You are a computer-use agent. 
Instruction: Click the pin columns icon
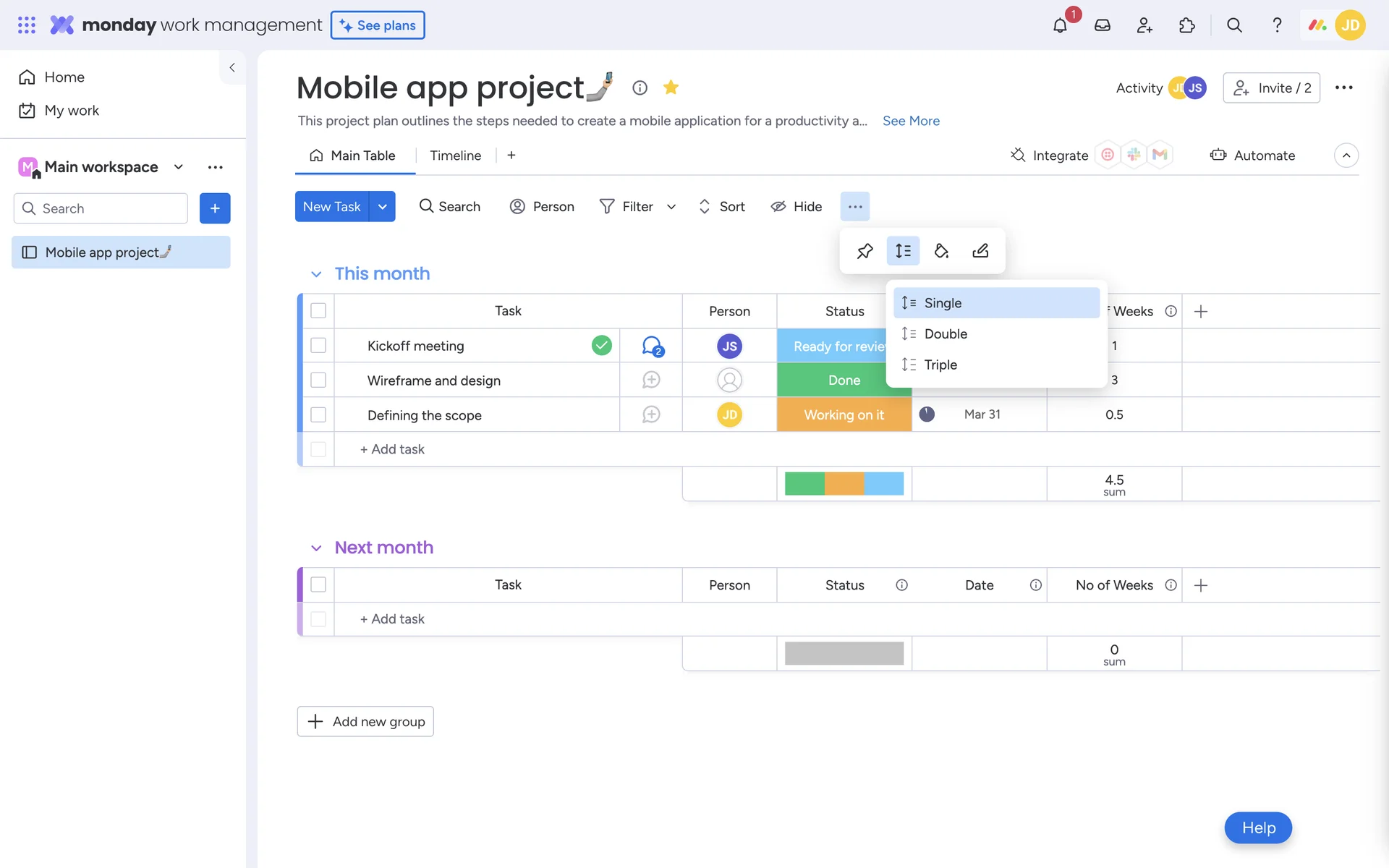point(865,251)
